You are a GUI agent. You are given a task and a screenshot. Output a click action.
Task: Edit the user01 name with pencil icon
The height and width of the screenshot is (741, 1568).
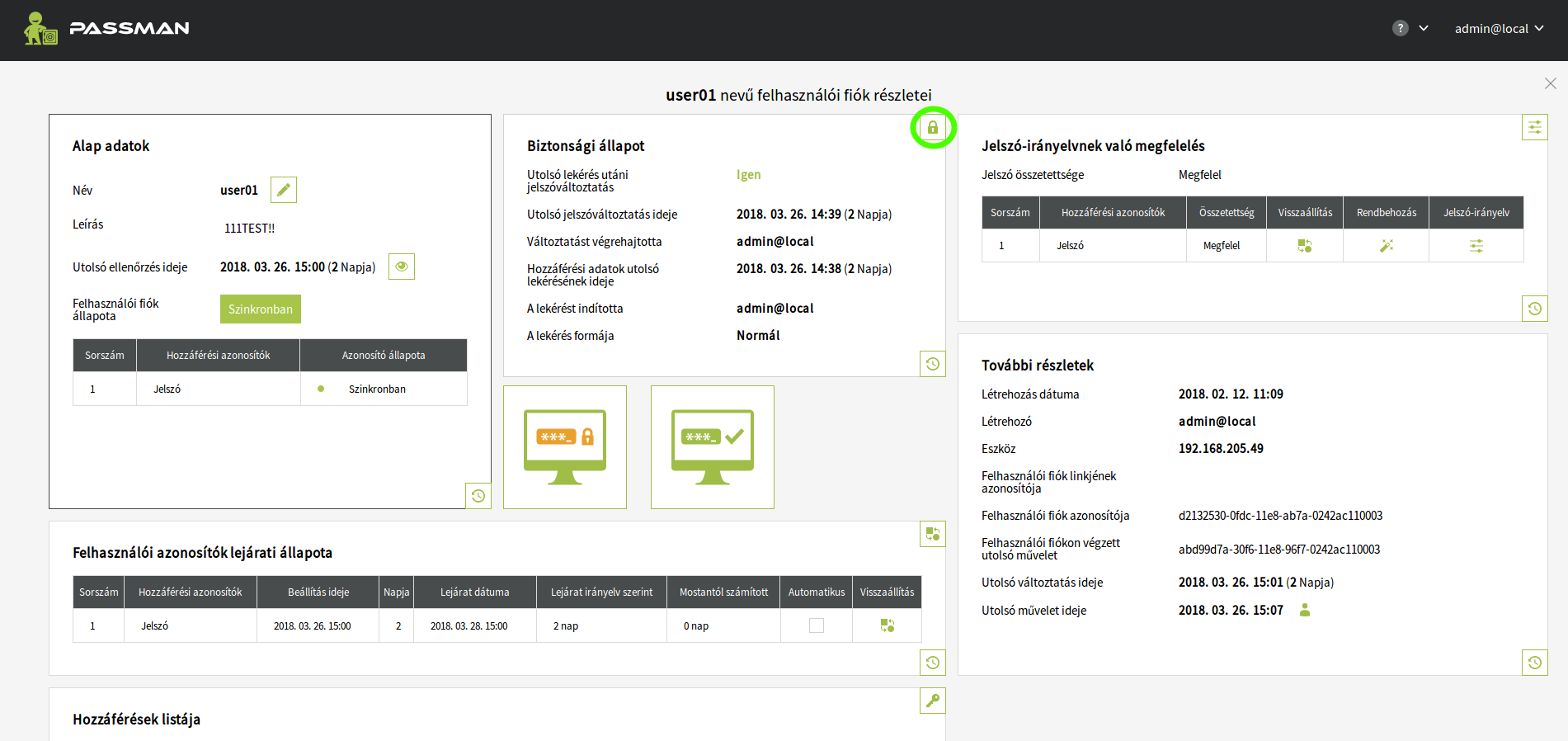click(x=283, y=190)
